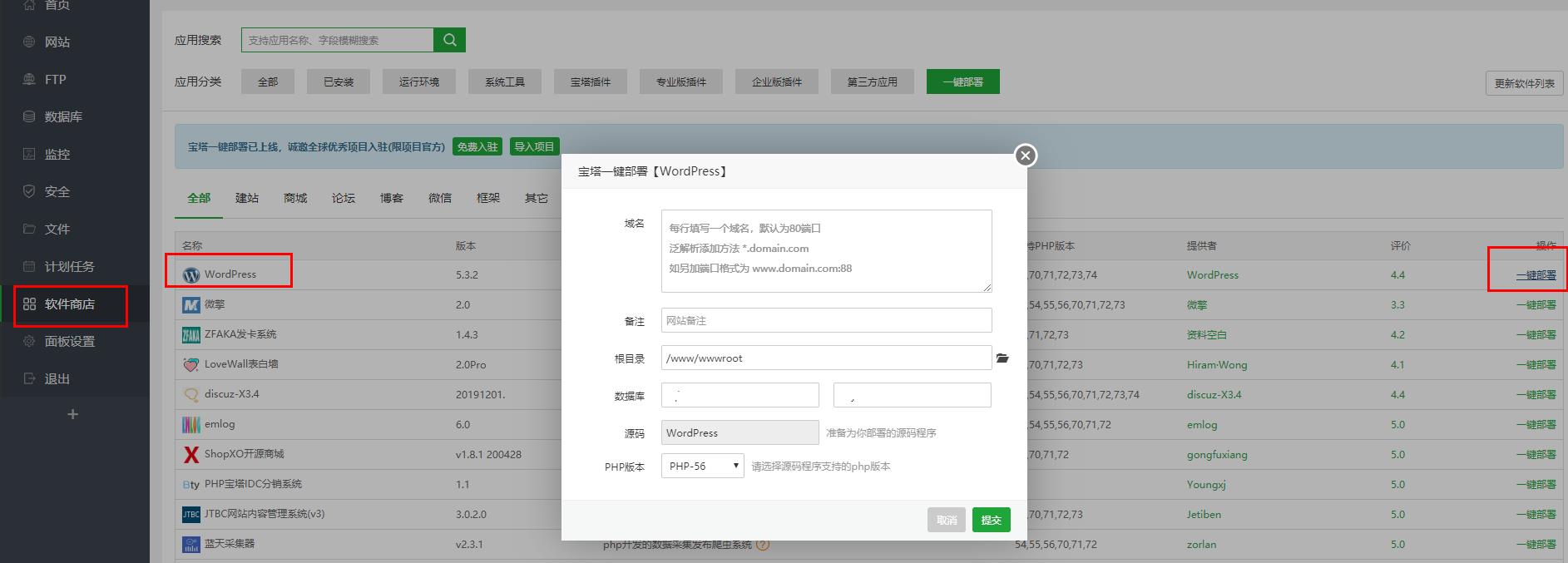Click 更新软件列表 button

pyautogui.click(x=1524, y=83)
